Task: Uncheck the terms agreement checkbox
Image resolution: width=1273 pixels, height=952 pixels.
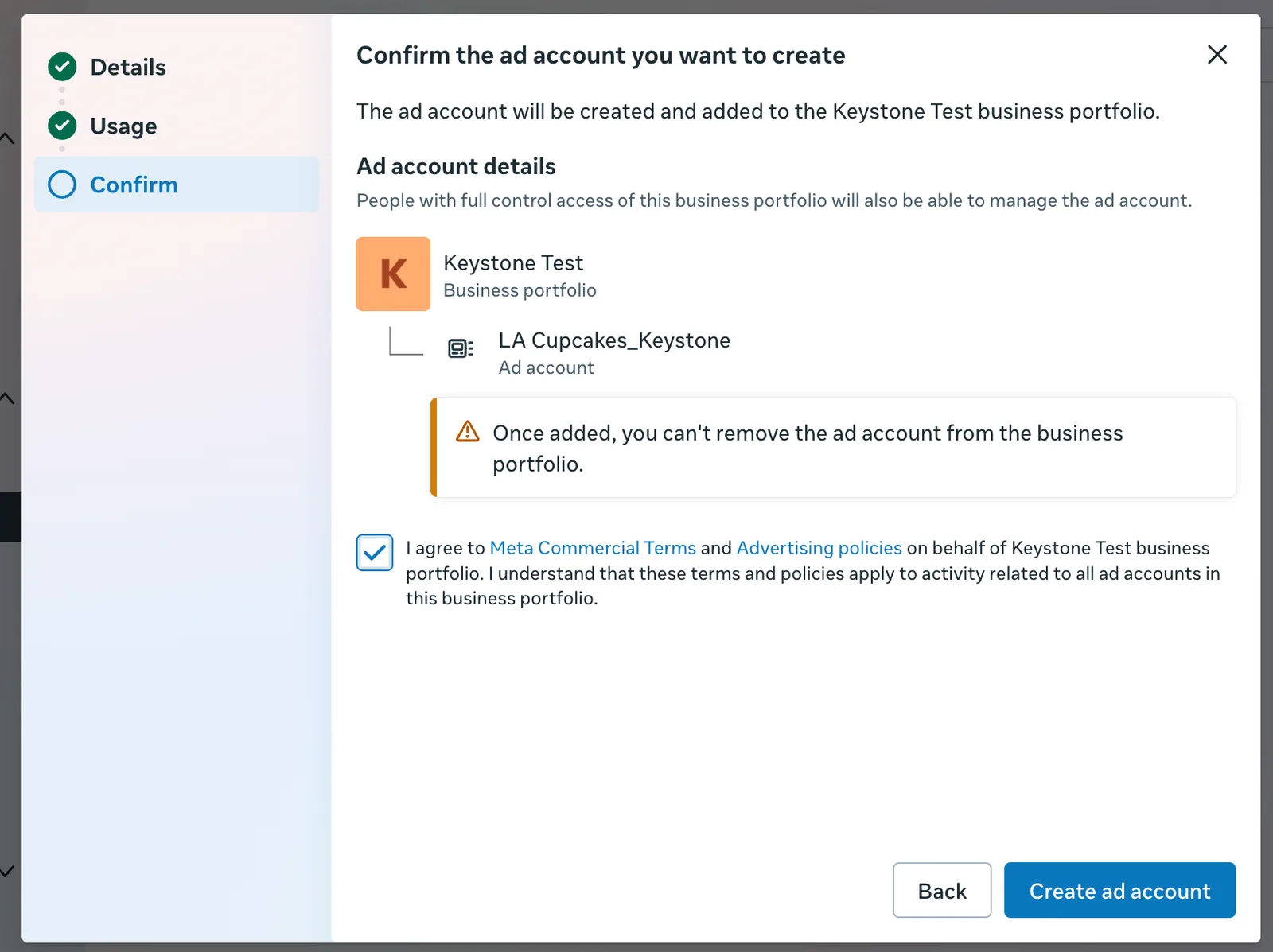Action: (x=375, y=553)
